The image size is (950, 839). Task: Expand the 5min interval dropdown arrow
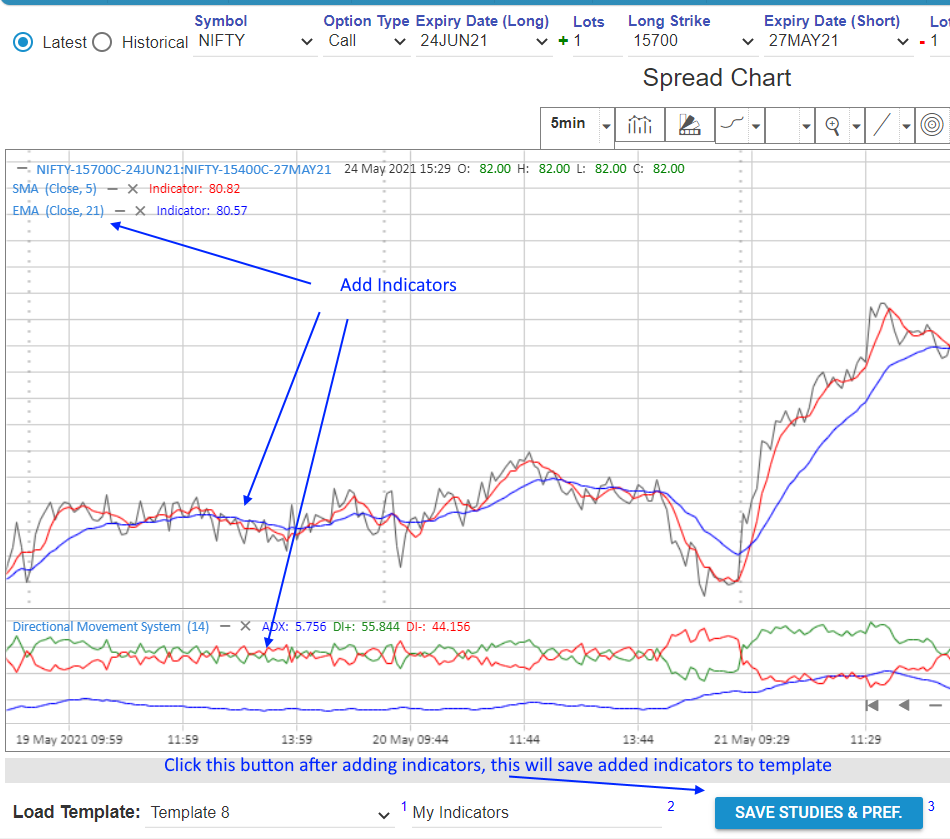[606, 126]
